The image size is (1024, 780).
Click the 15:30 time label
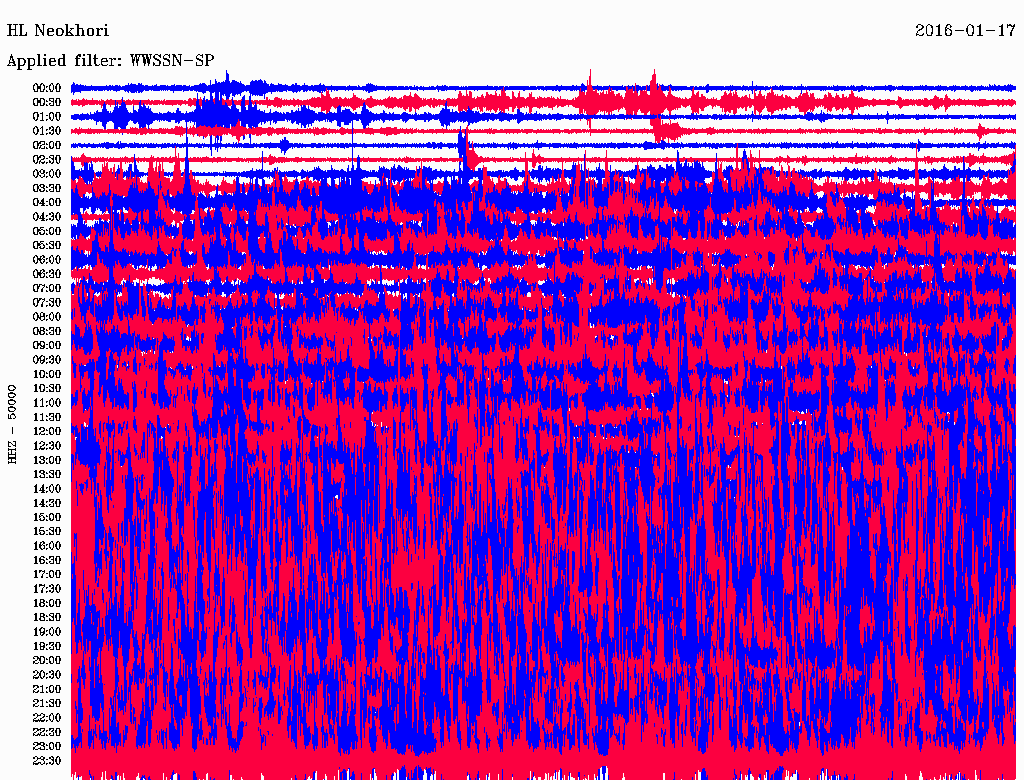click(x=47, y=531)
